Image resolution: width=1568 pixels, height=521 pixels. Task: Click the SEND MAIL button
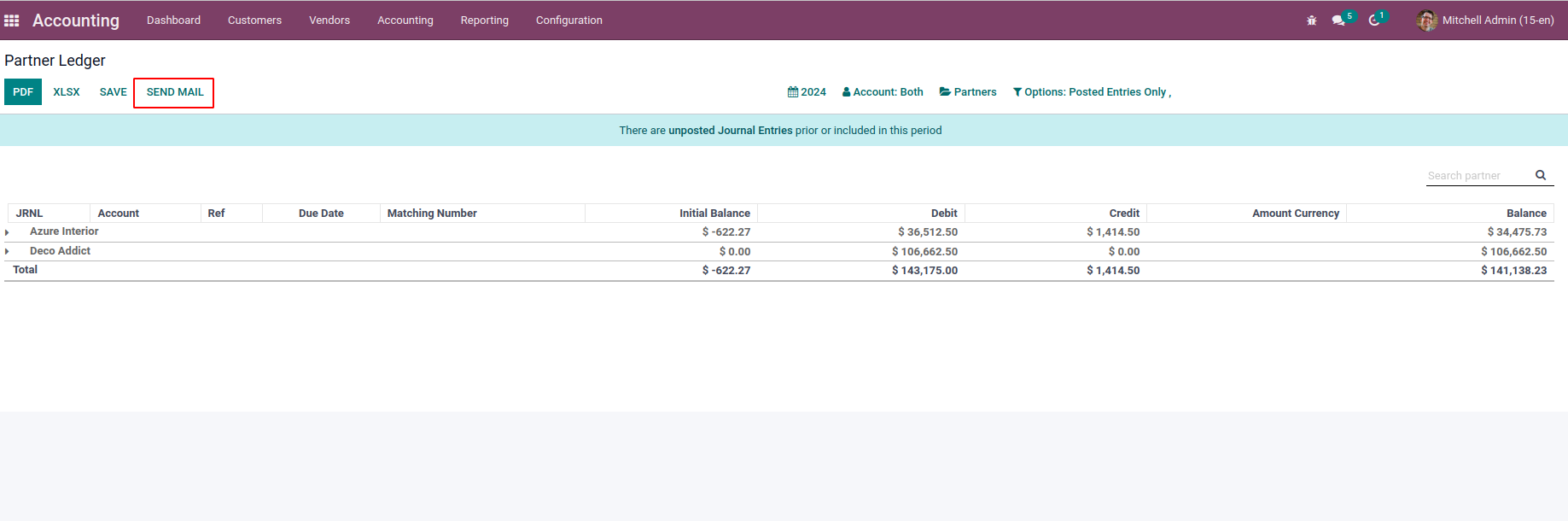[x=174, y=92]
